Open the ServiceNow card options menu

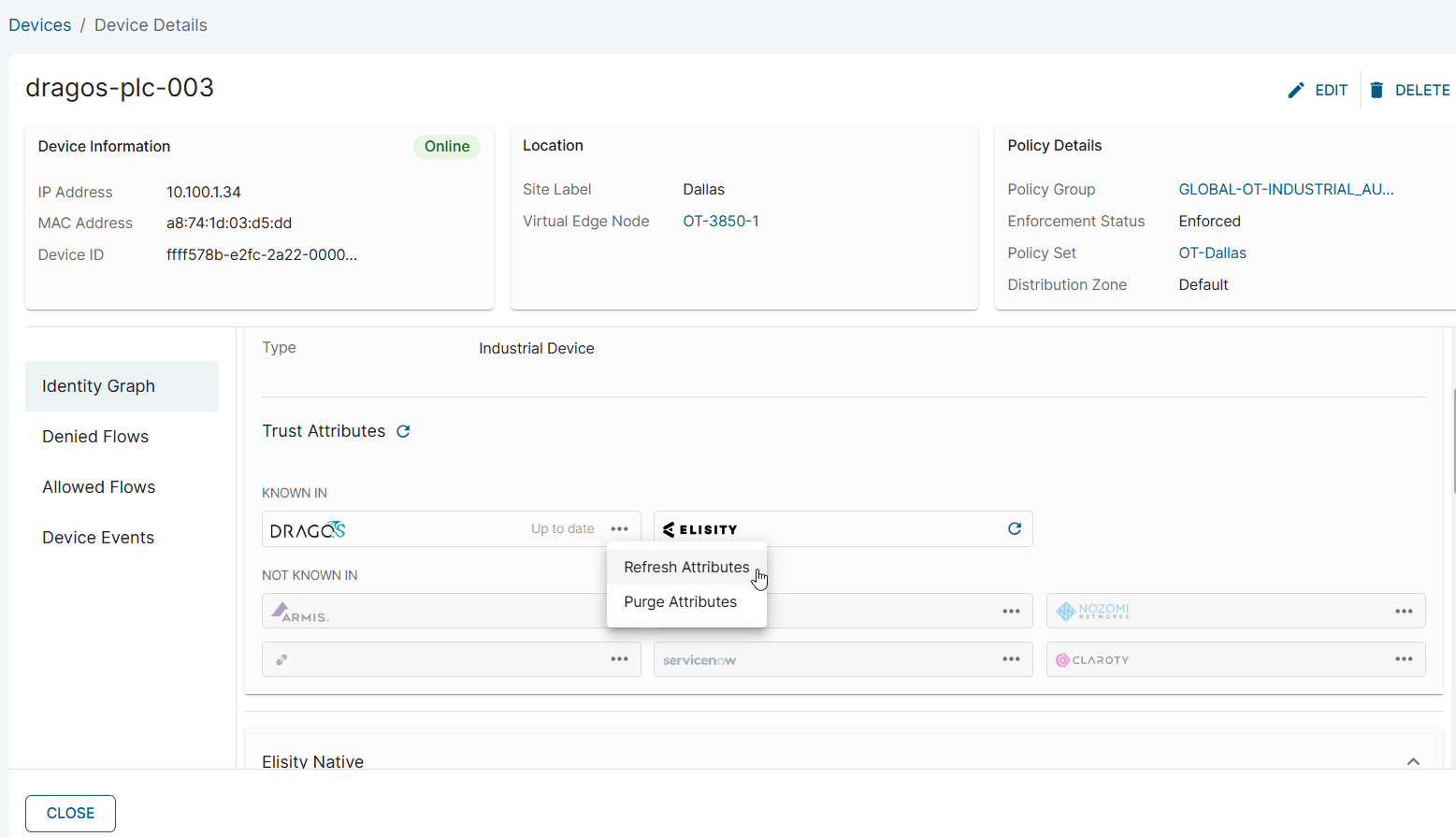[x=1011, y=659]
